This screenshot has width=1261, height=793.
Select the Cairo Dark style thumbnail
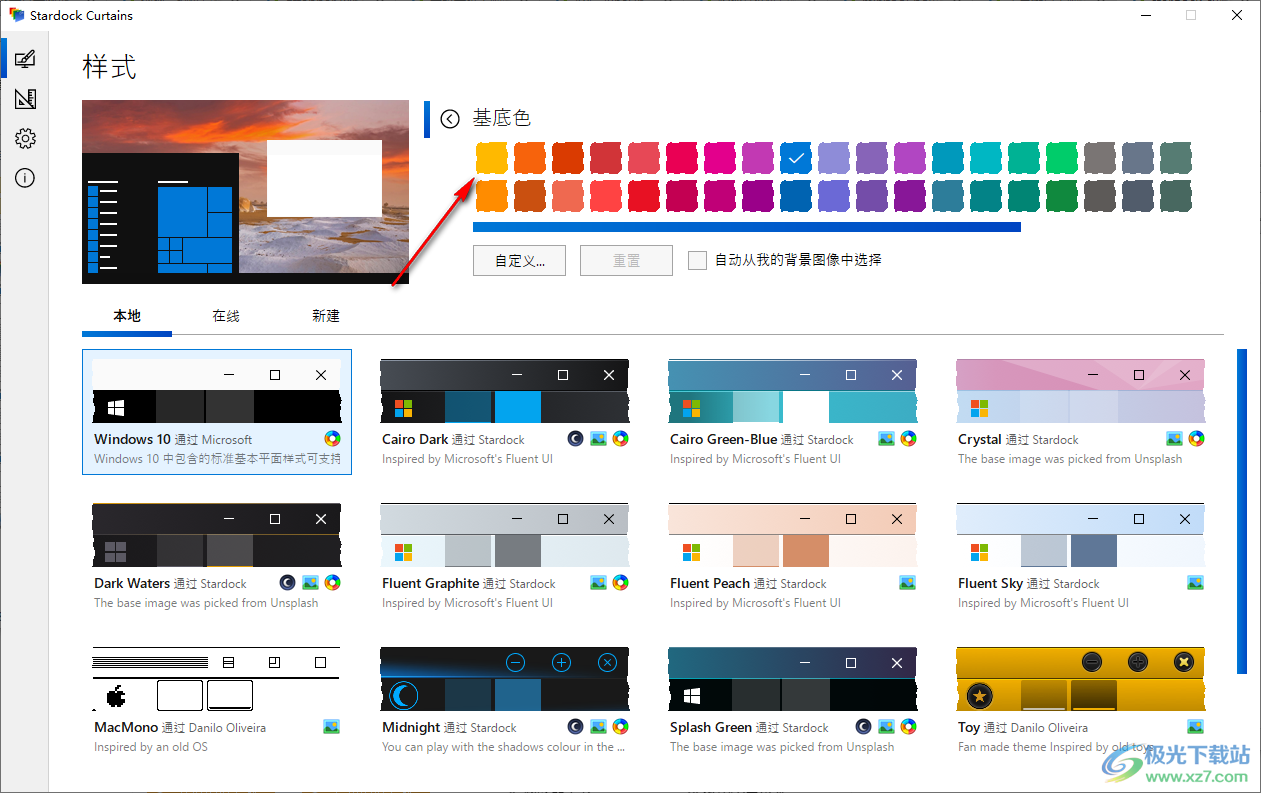click(x=504, y=390)
